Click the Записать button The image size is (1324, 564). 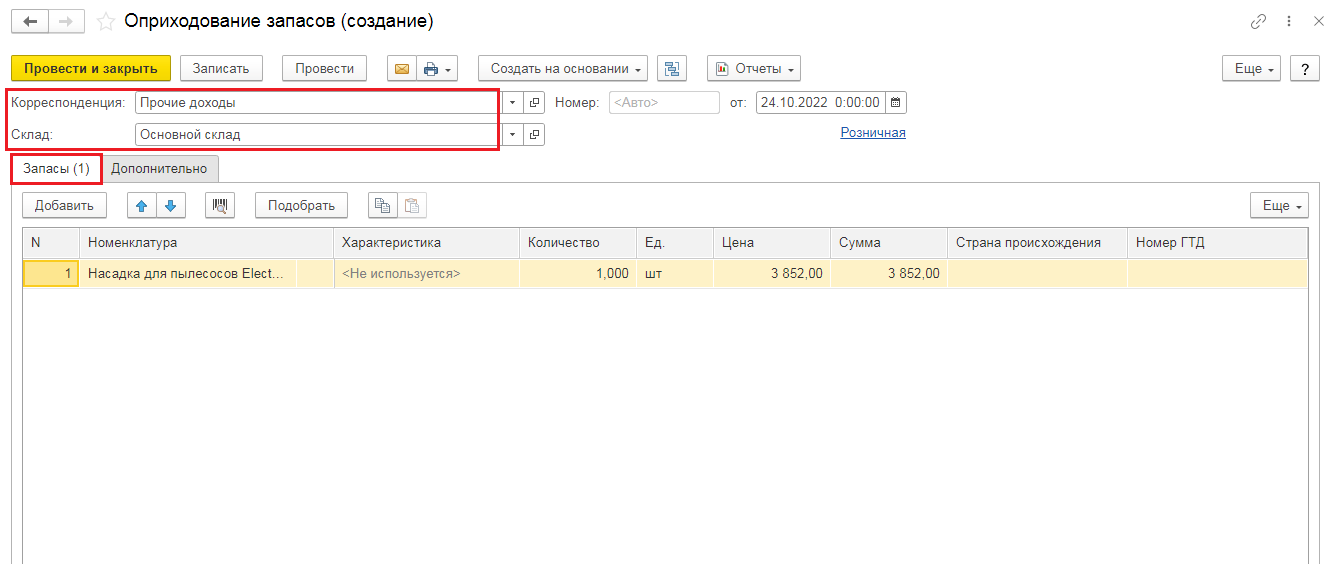(221, 69)
